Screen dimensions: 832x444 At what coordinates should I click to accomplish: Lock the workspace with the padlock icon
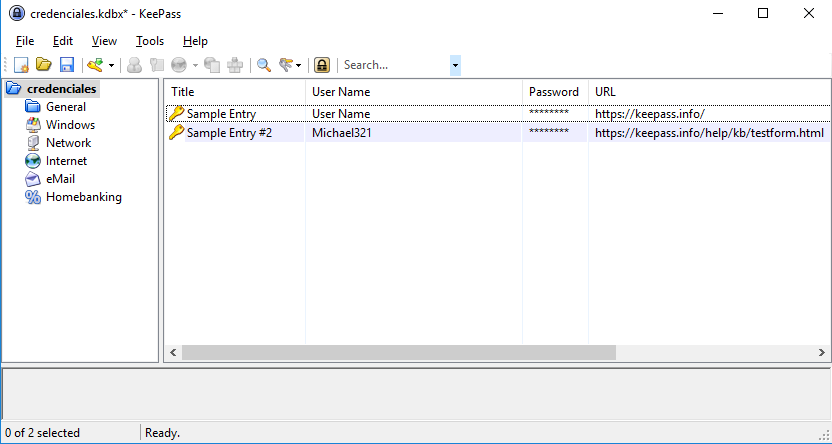322,65
